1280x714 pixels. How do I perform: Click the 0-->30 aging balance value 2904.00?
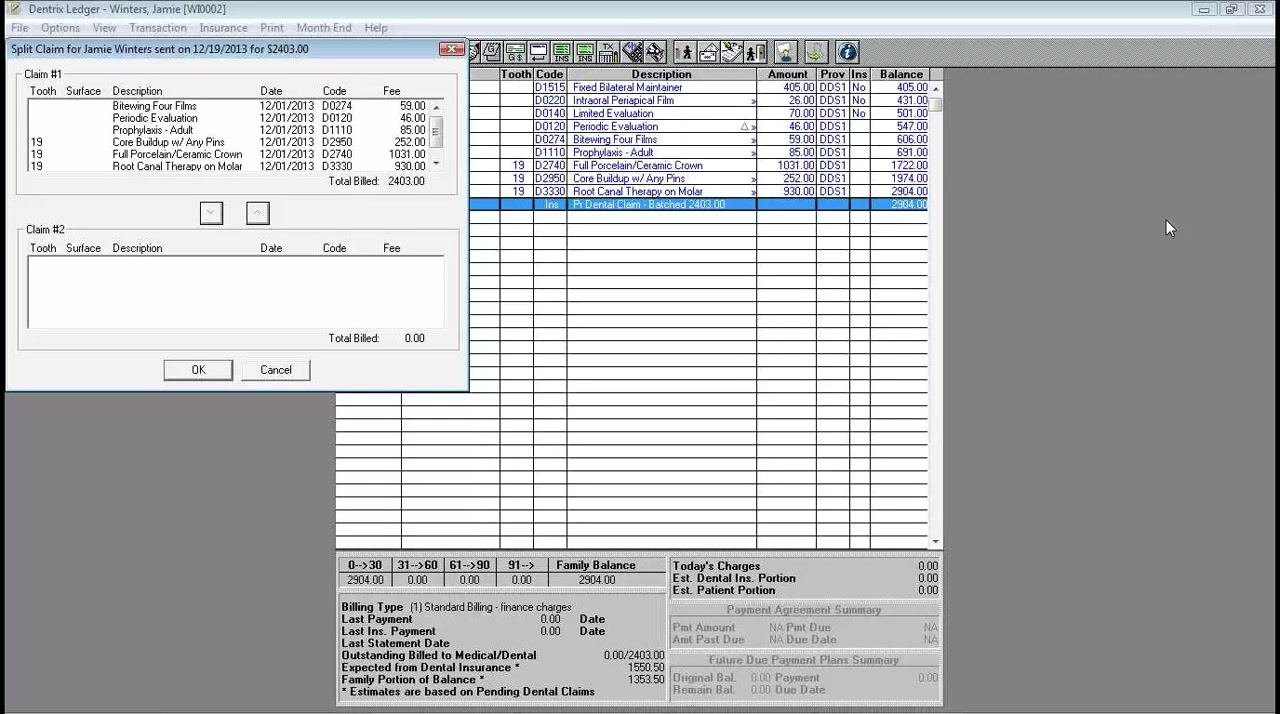click(x=365, y=580)
